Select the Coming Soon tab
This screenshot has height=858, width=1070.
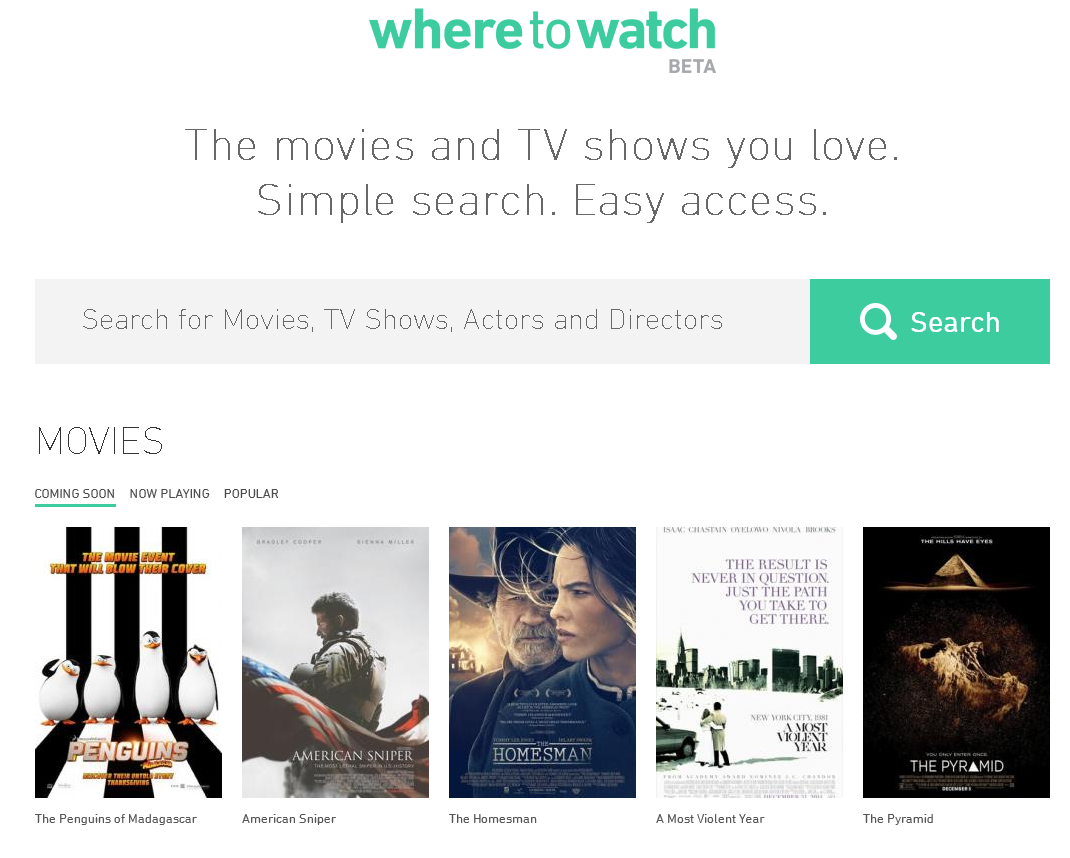(x=74, y=494)
